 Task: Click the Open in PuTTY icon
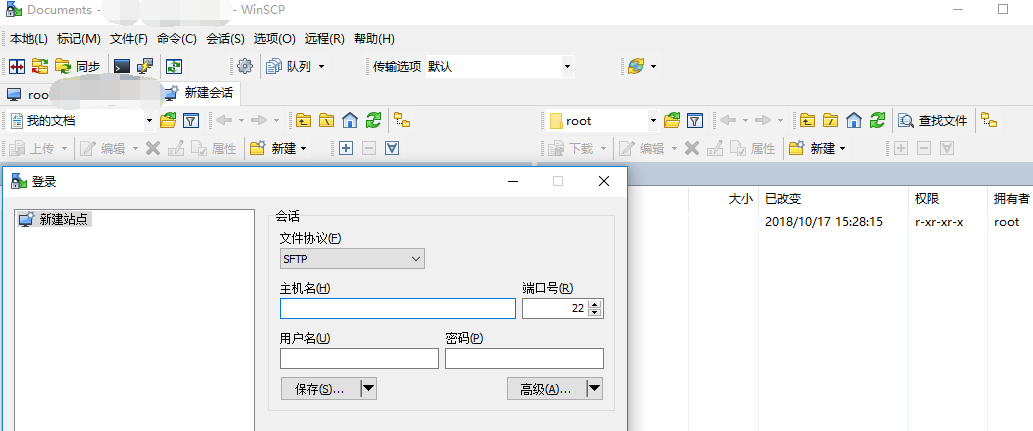click(x=145, y=67)
